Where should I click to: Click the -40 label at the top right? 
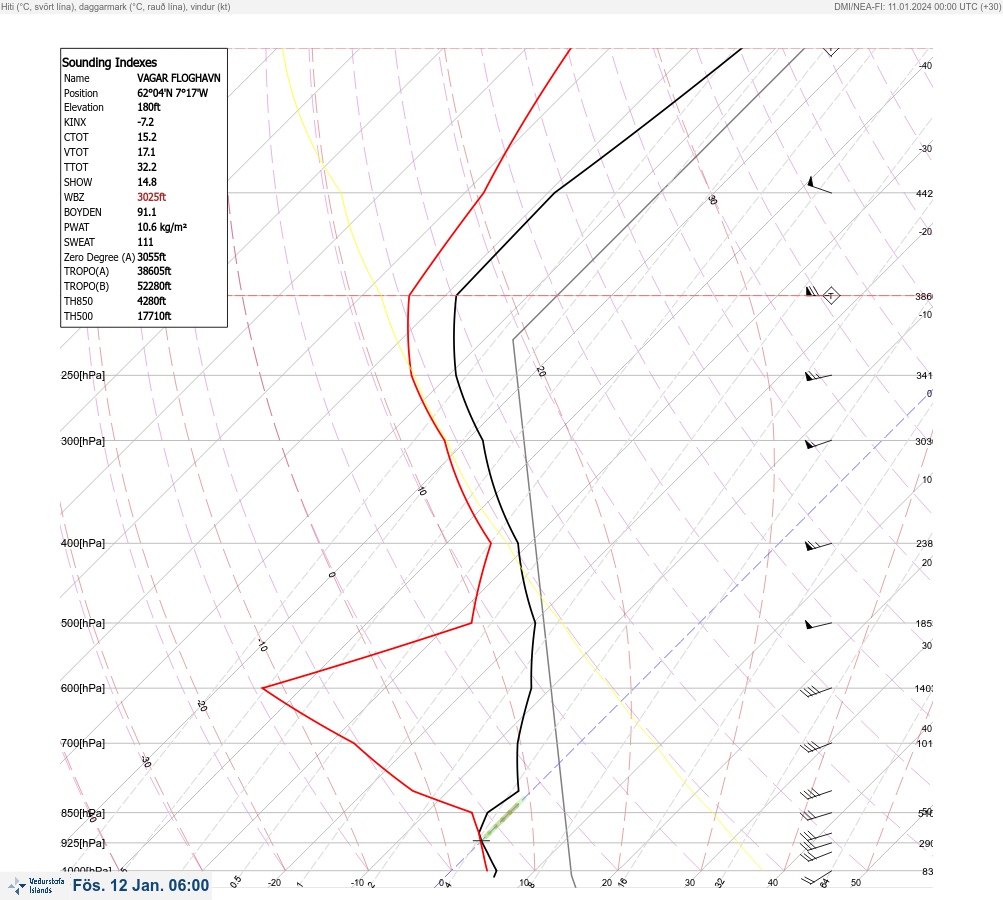point(925,66)
